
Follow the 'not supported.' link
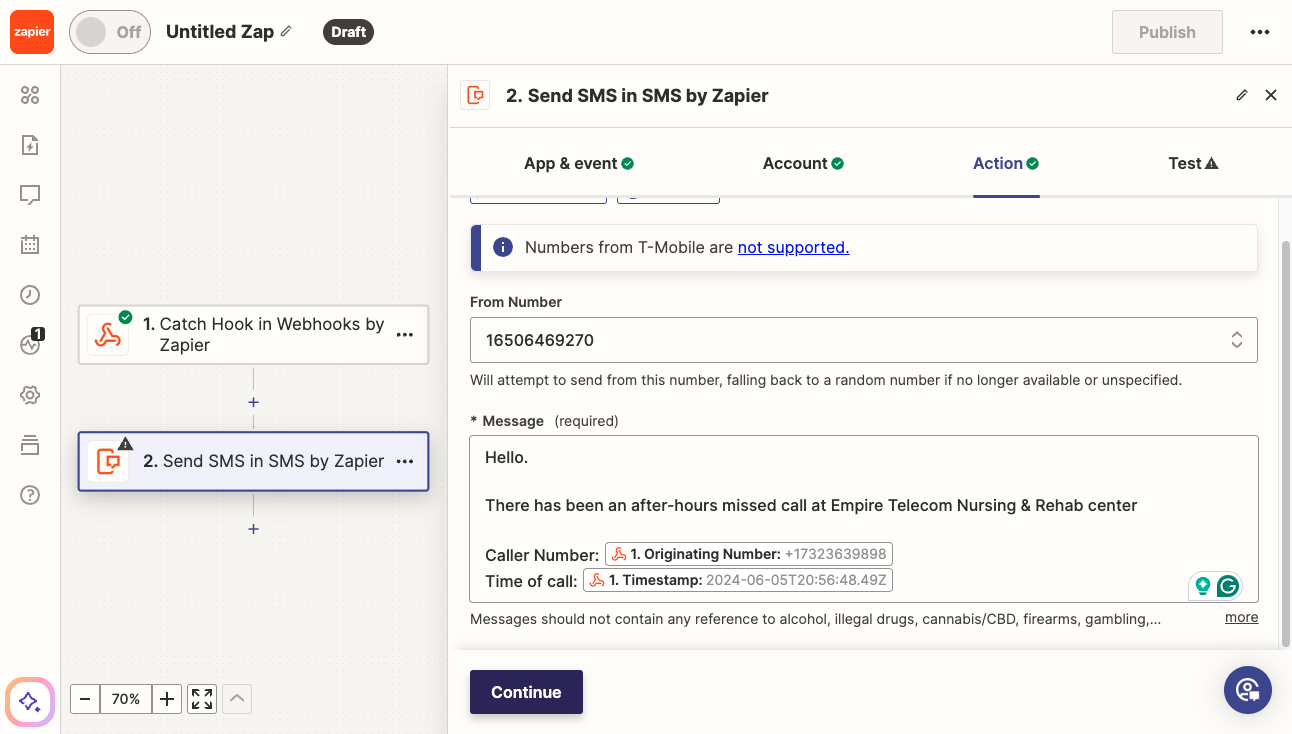tap(793, 247)
